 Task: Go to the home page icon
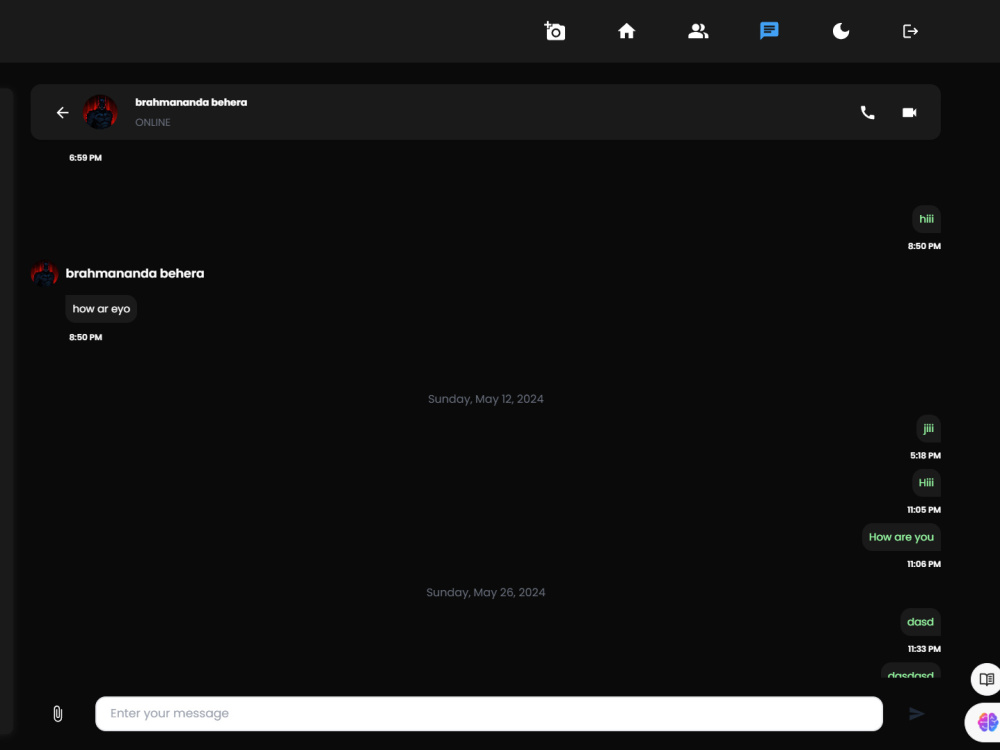click(626, 31)
